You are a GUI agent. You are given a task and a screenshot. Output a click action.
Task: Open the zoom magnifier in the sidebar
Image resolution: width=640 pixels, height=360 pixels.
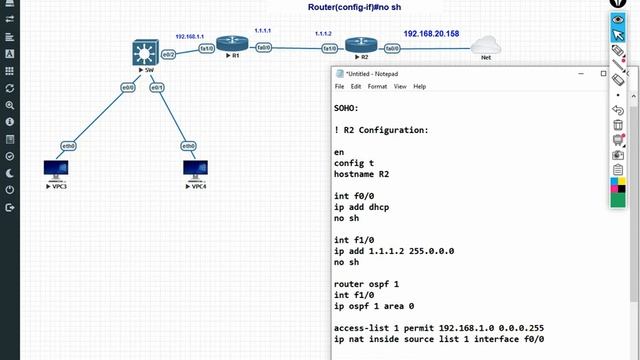[10, 105]
